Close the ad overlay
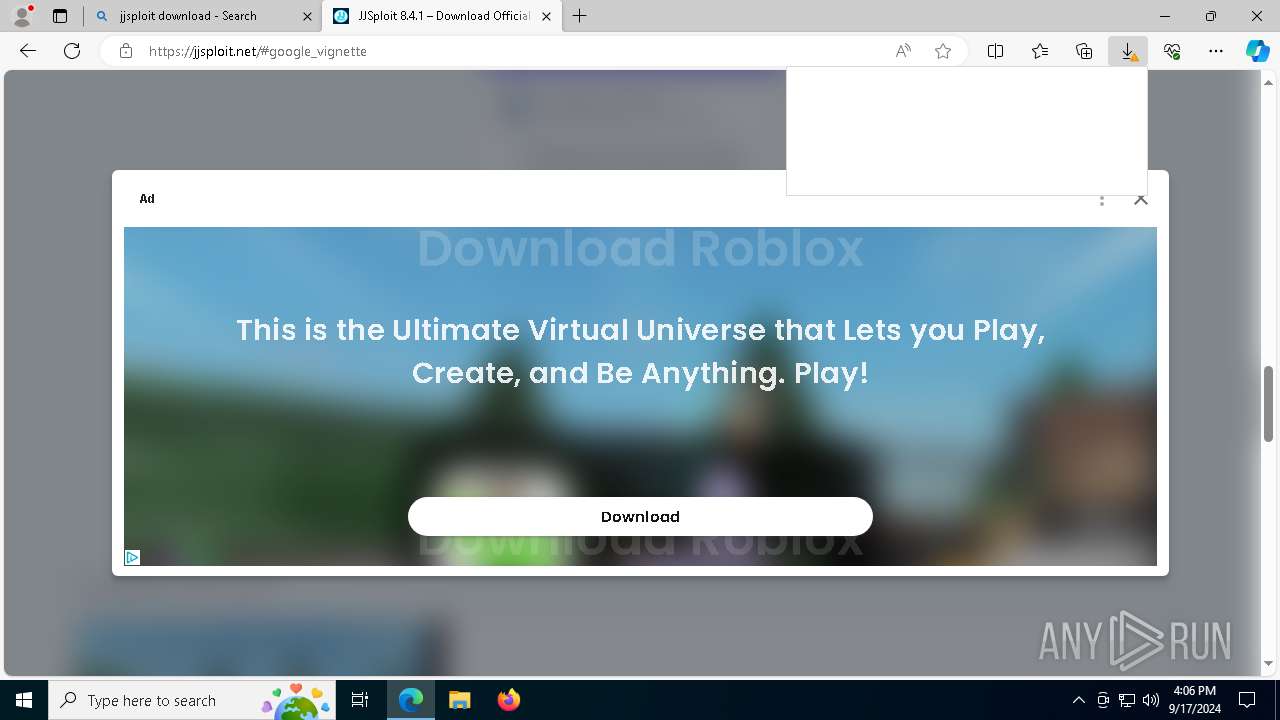Image resolution: width=1280 pixels, height=720 pixels. point(1140,199)
